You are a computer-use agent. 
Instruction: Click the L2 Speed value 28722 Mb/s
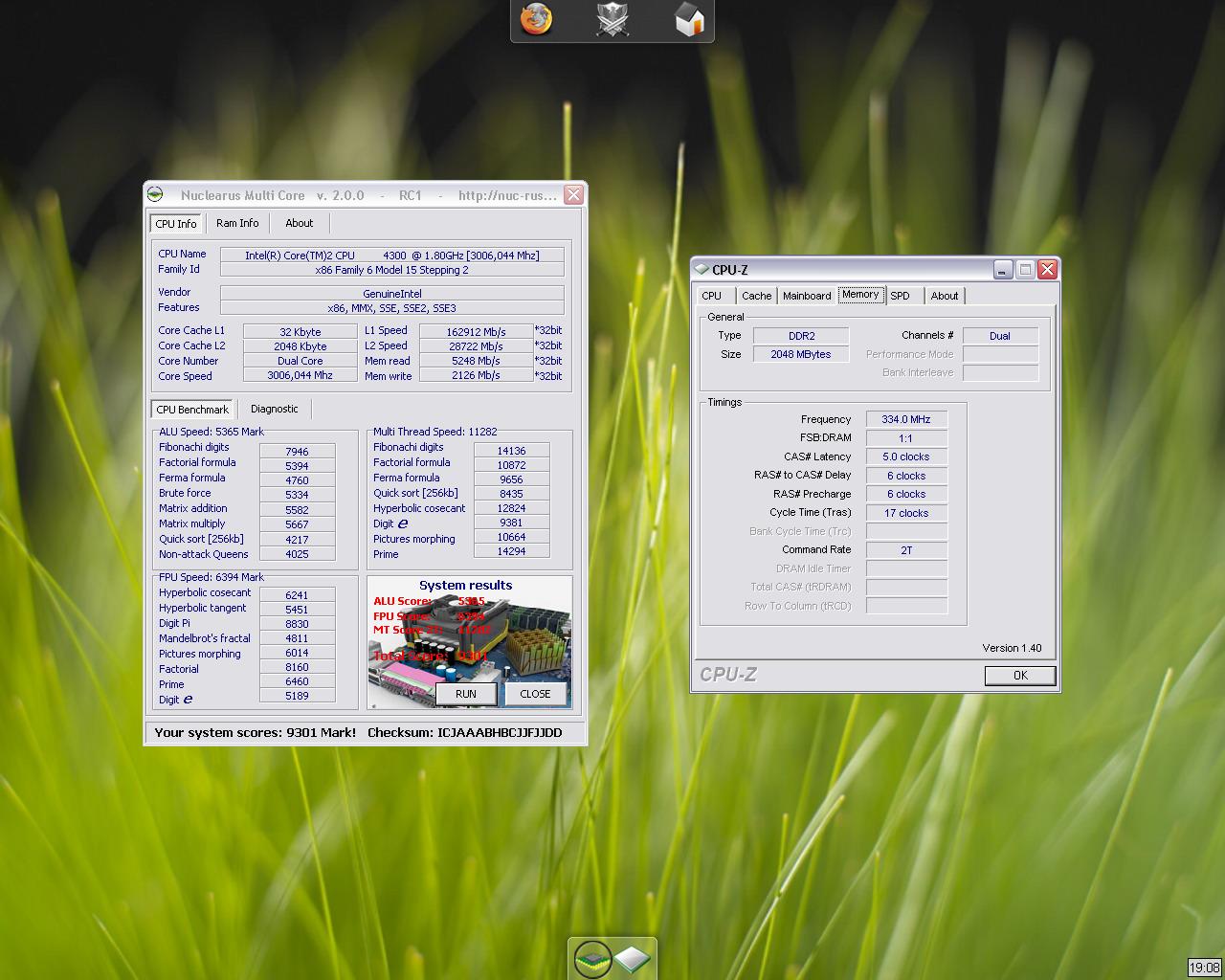(x=477, y=346)
